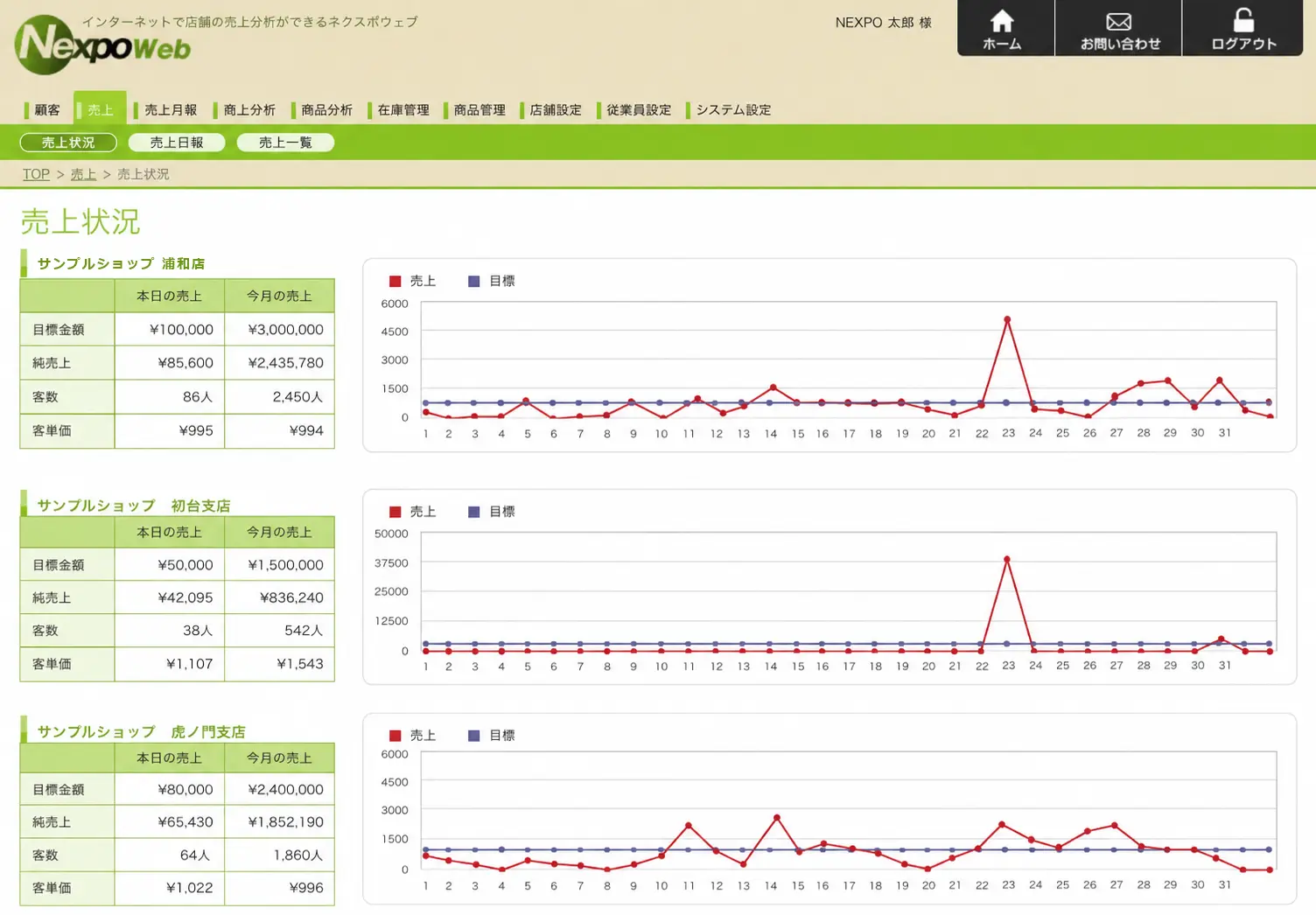The width and height of the screenshot is (1316, 915).
Task: Click the 2,450人 customer count cell
Action: (x=279, y=397)
